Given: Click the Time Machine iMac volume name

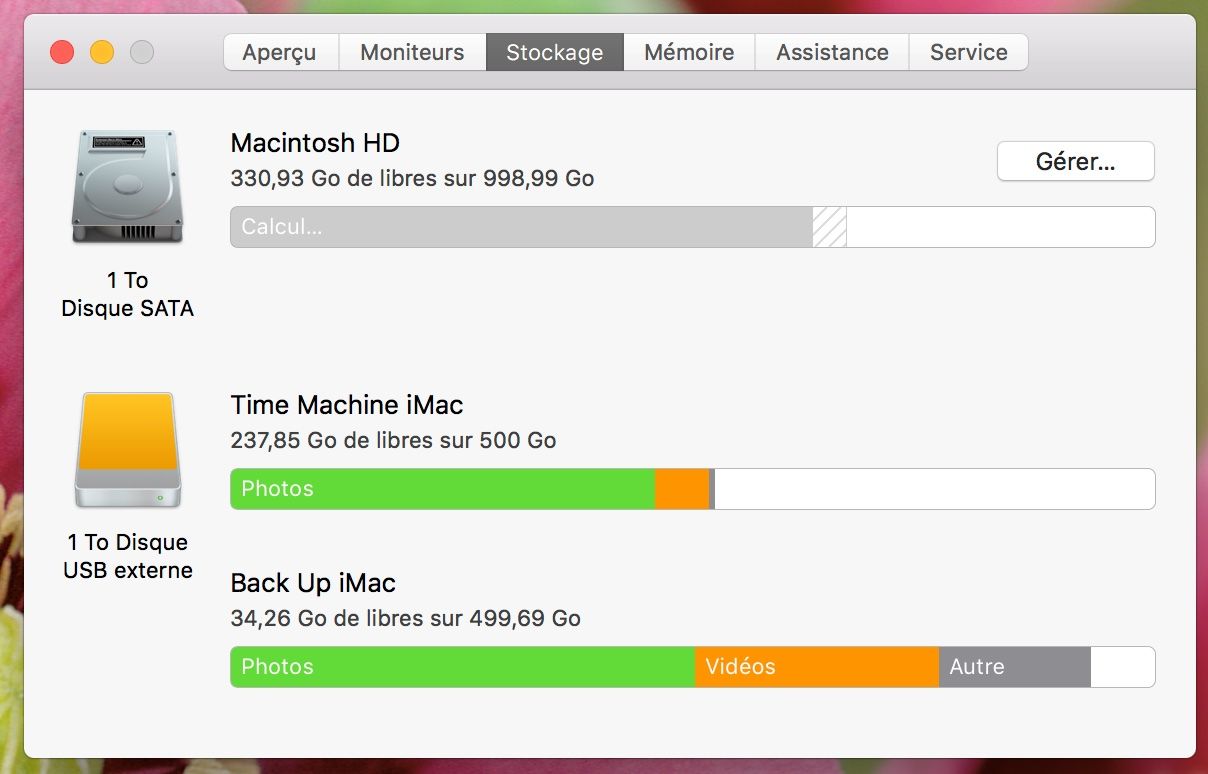Looking at the screenshot, I should pyautogui.click(x=347, y=405).
